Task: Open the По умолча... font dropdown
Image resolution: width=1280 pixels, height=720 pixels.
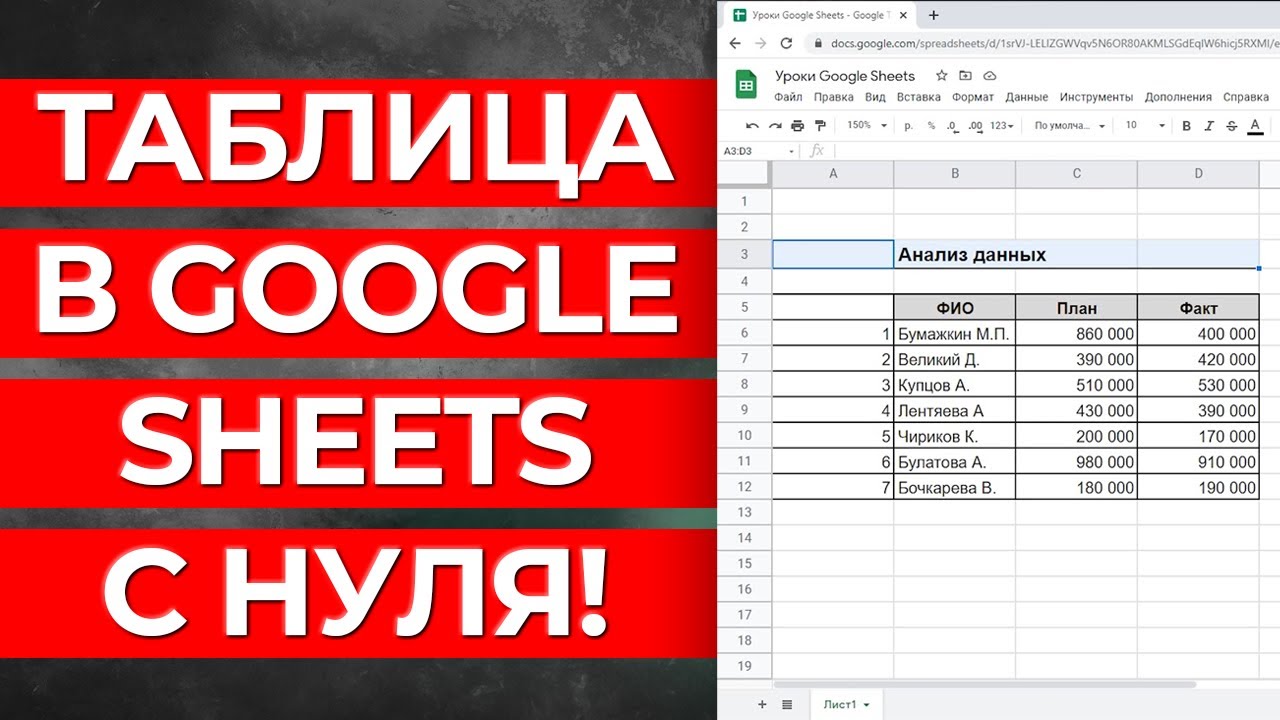Action: tap(1069, 126)
